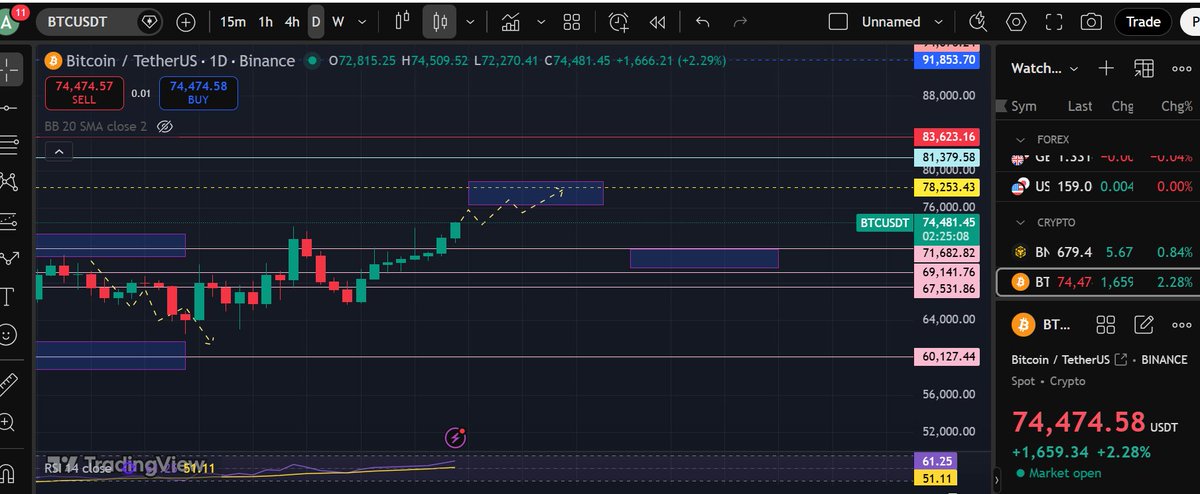Viewport: 1200px width, 494px height.
Task: Select the US 159.0 forex watchlist row
Action: [x=1098, y=187]
